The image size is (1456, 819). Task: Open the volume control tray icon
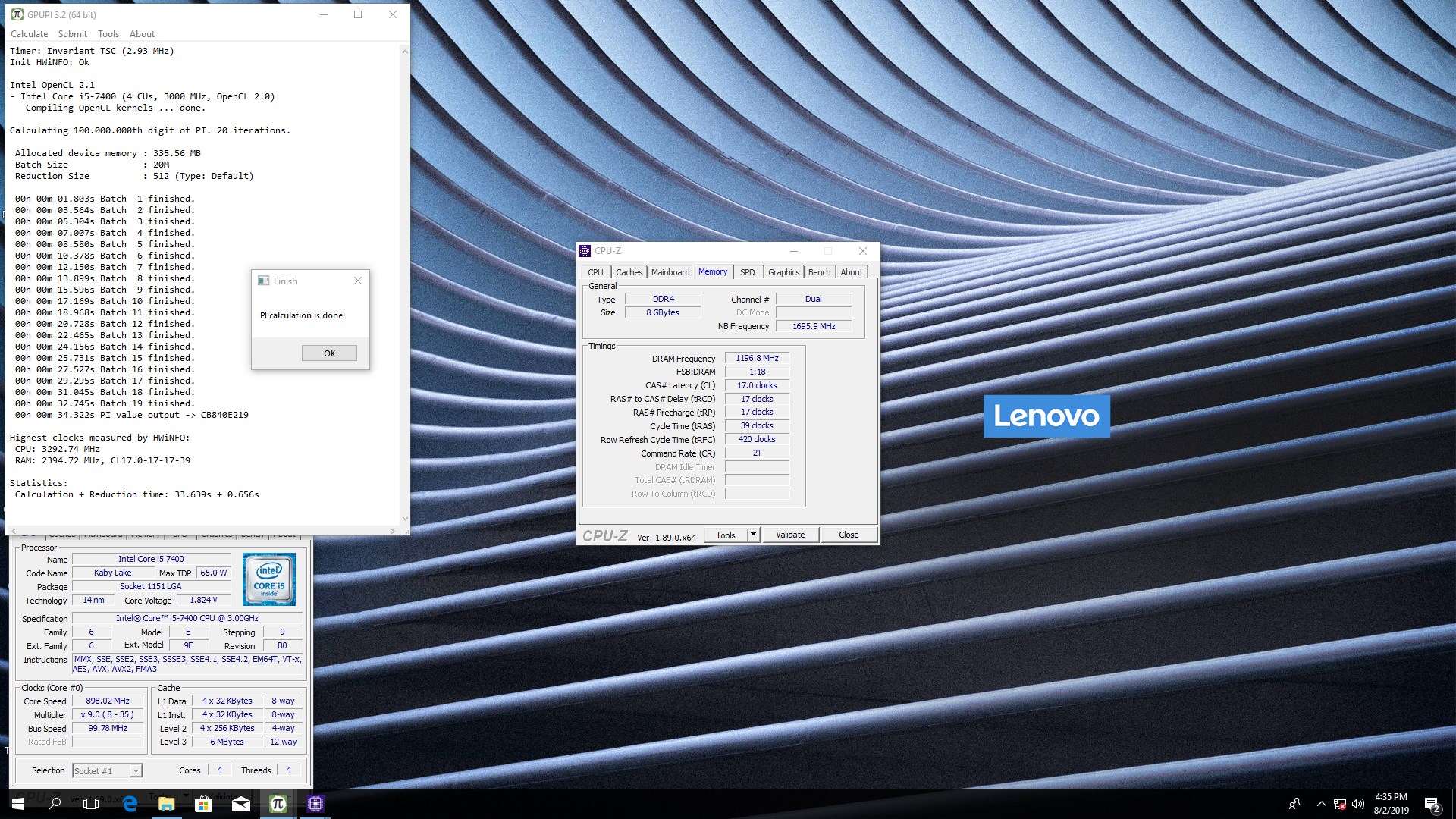[x=1357, y=804]
